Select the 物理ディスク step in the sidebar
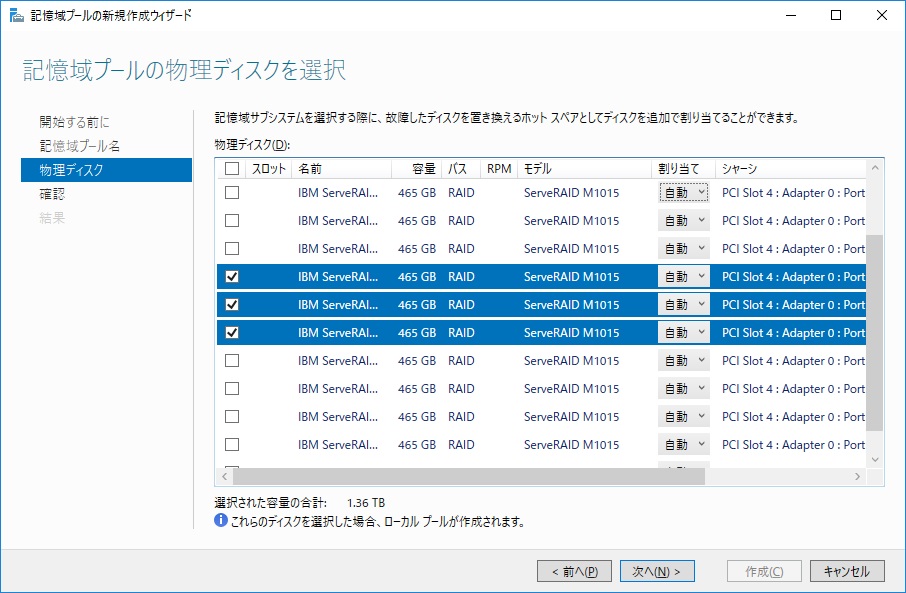 click(x=106, y=170)
